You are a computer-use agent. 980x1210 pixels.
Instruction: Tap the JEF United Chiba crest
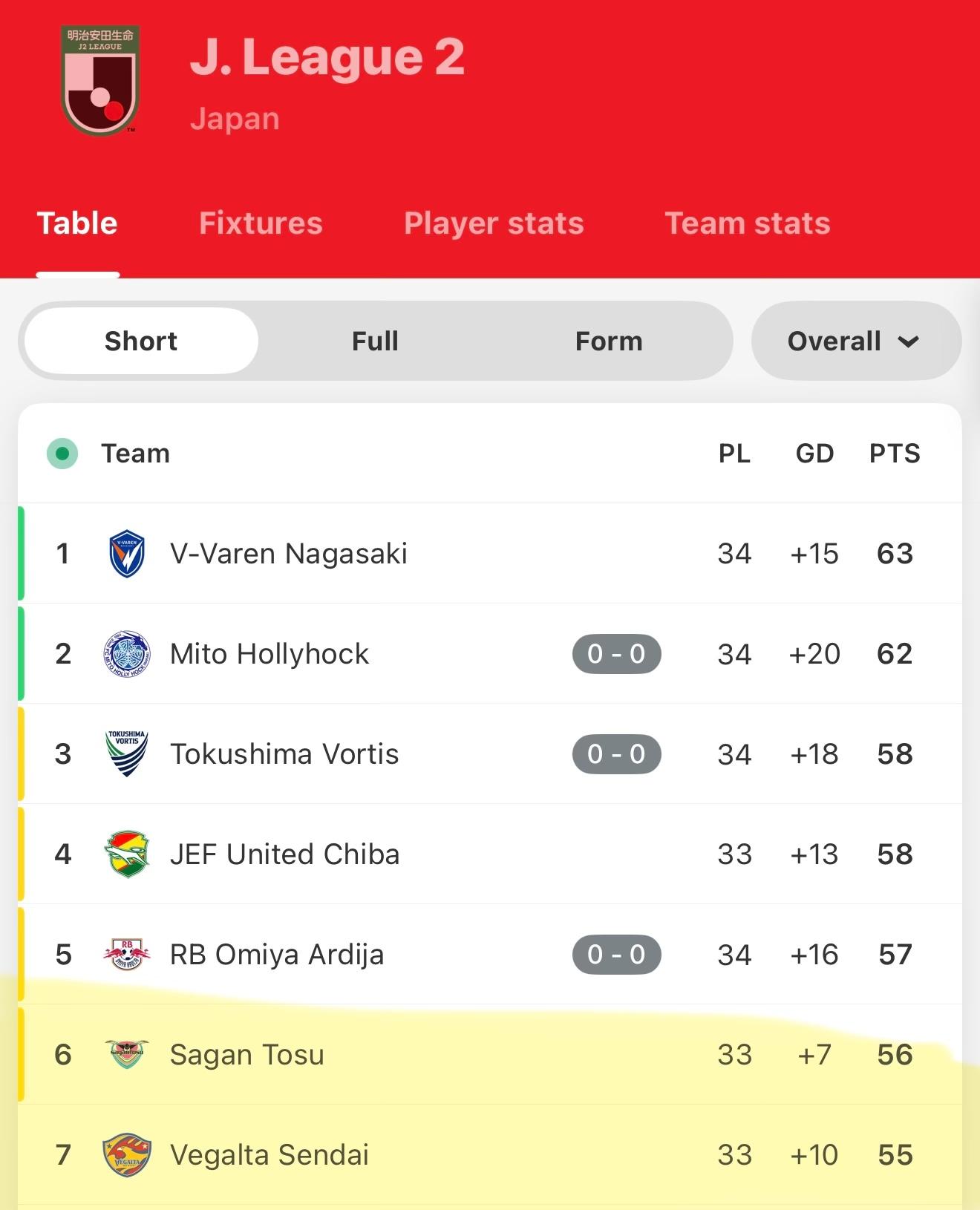point(127,854)
